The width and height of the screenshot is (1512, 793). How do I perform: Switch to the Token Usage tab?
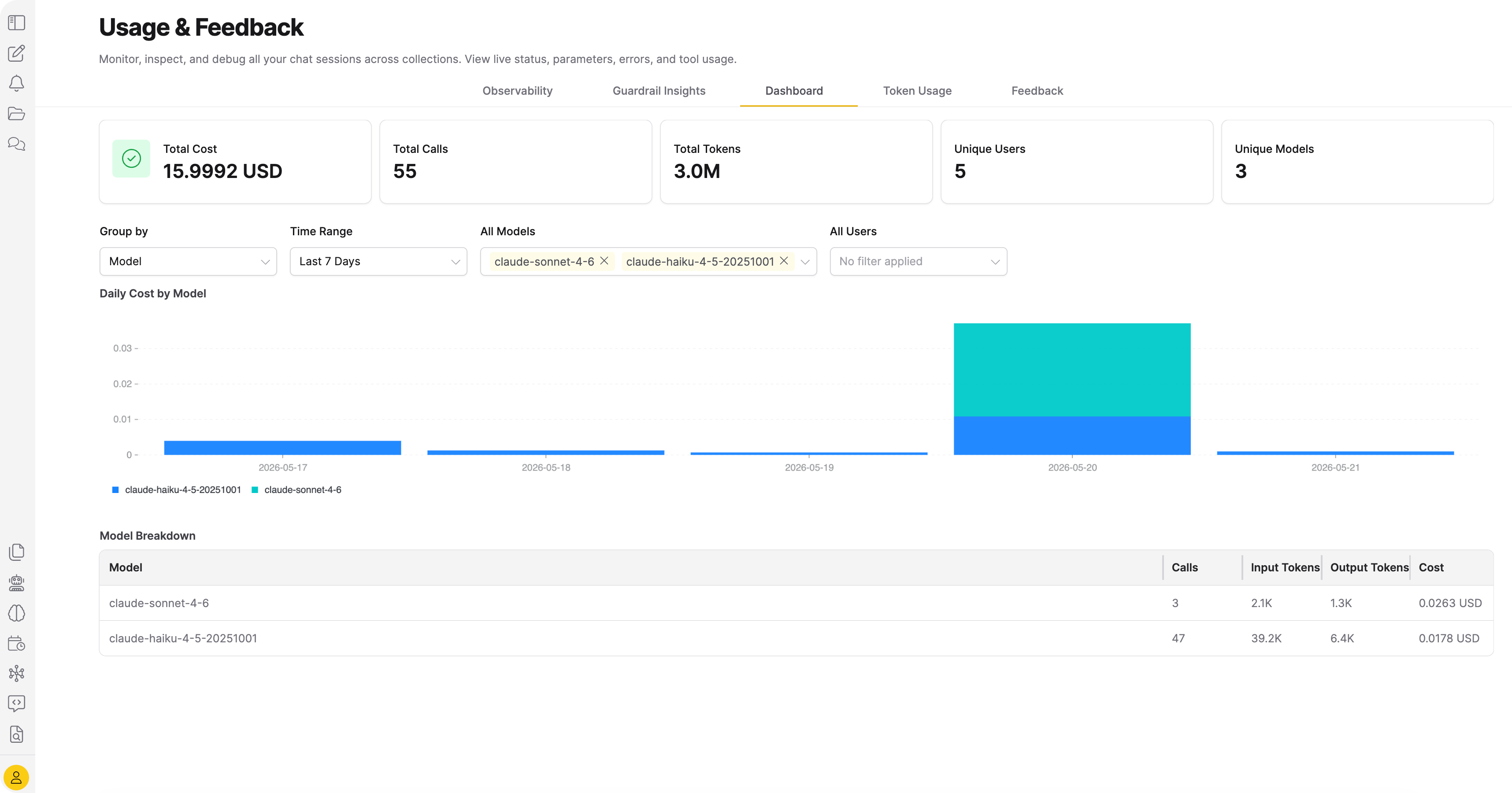point(917,91)
